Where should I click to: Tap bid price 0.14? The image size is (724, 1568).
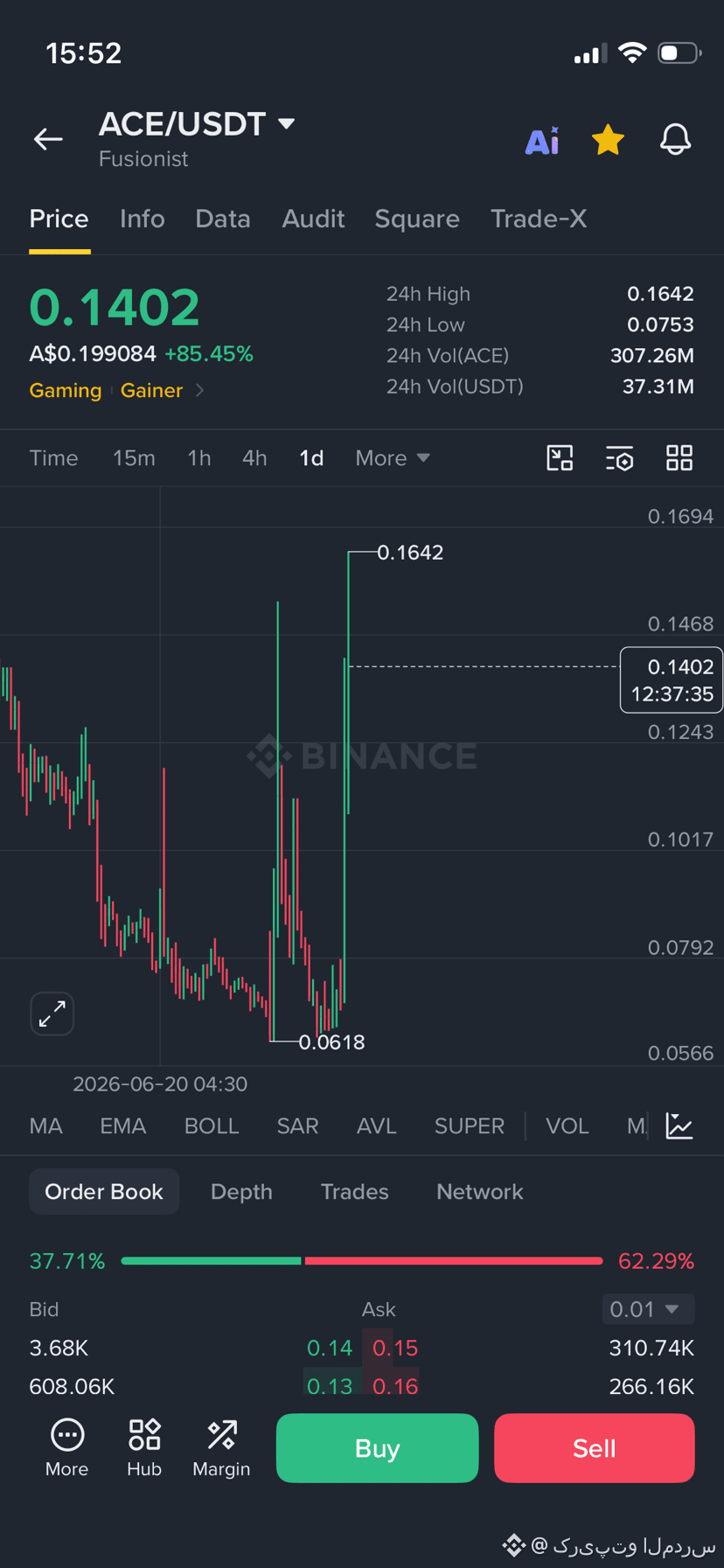click(330, 1348)
